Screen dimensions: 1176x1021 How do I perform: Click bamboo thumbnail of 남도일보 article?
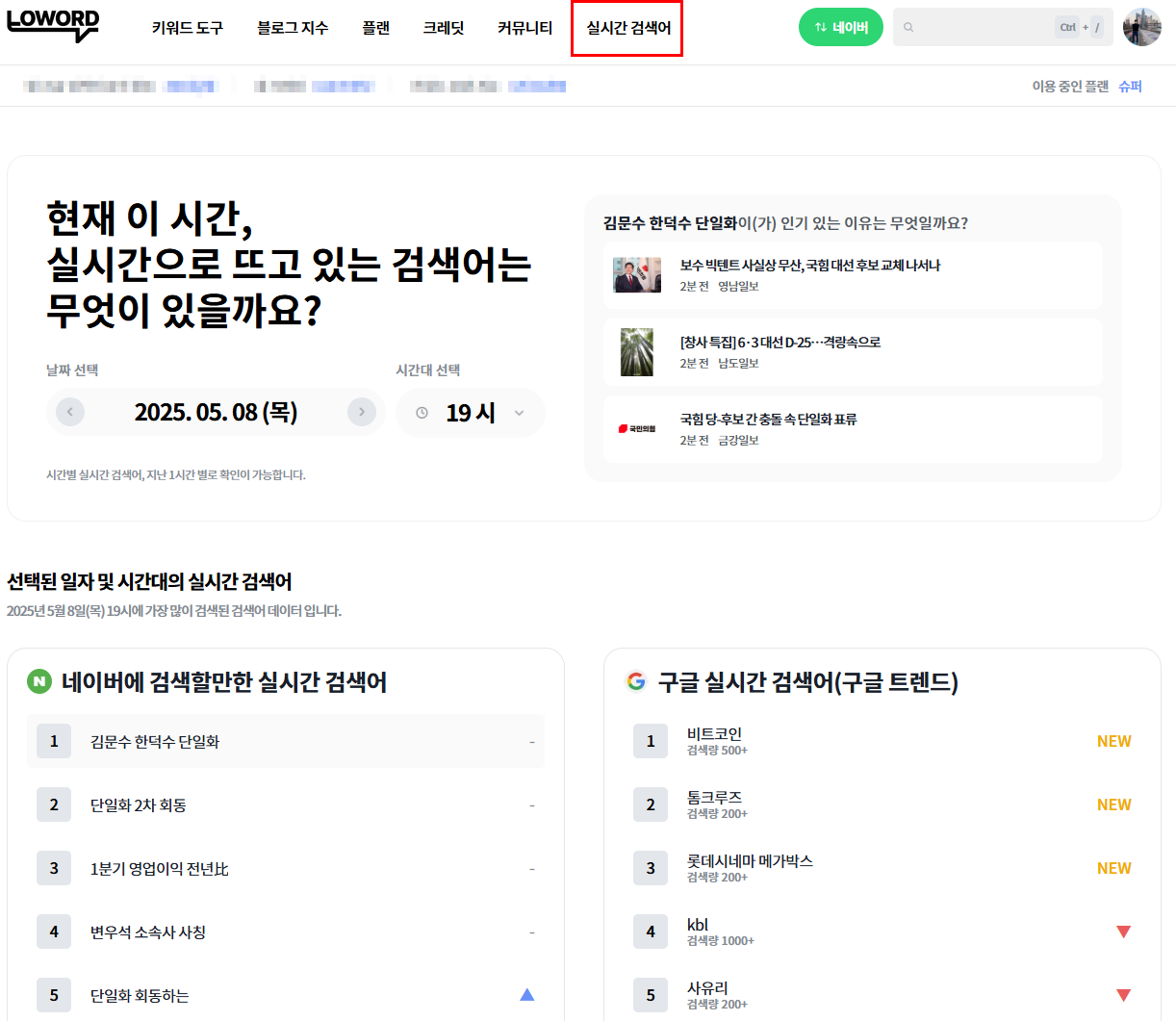click(x=637, y=352)
